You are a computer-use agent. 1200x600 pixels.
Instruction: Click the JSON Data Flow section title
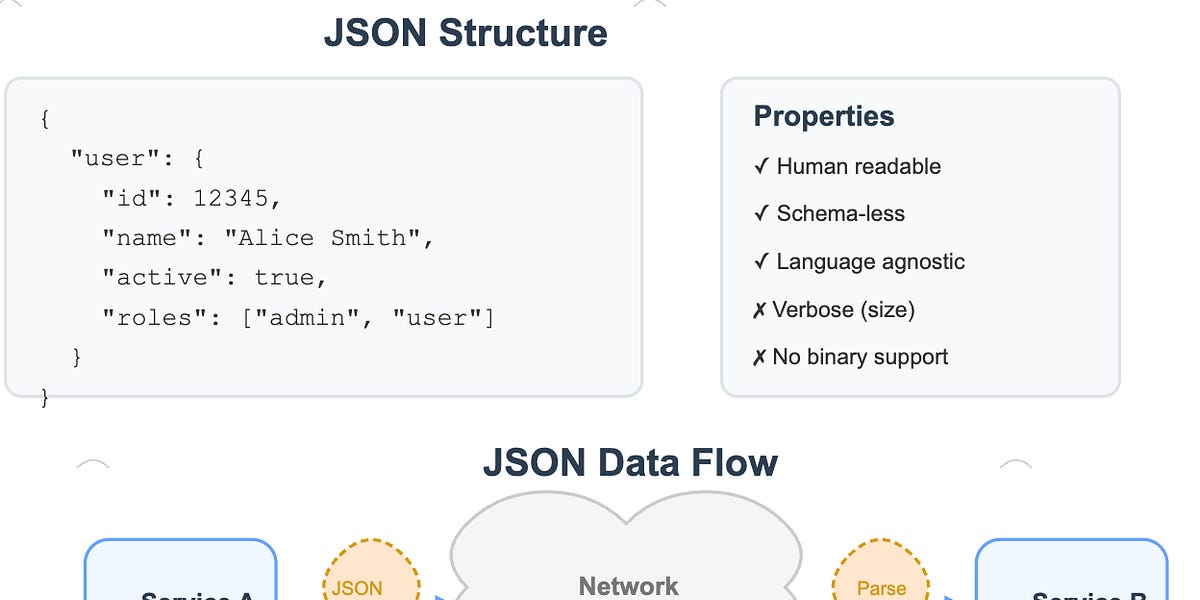point(630,463)
